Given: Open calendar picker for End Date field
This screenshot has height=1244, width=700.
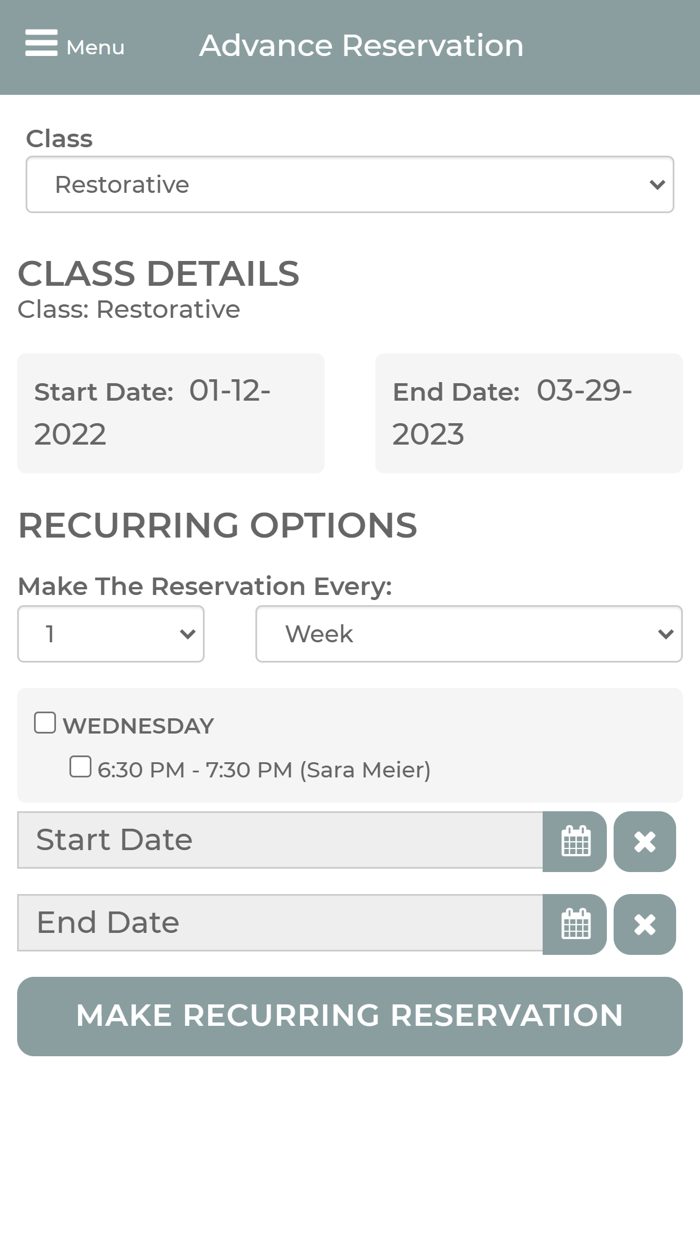Looking at the screenshot, I should [x=575, y=924].
